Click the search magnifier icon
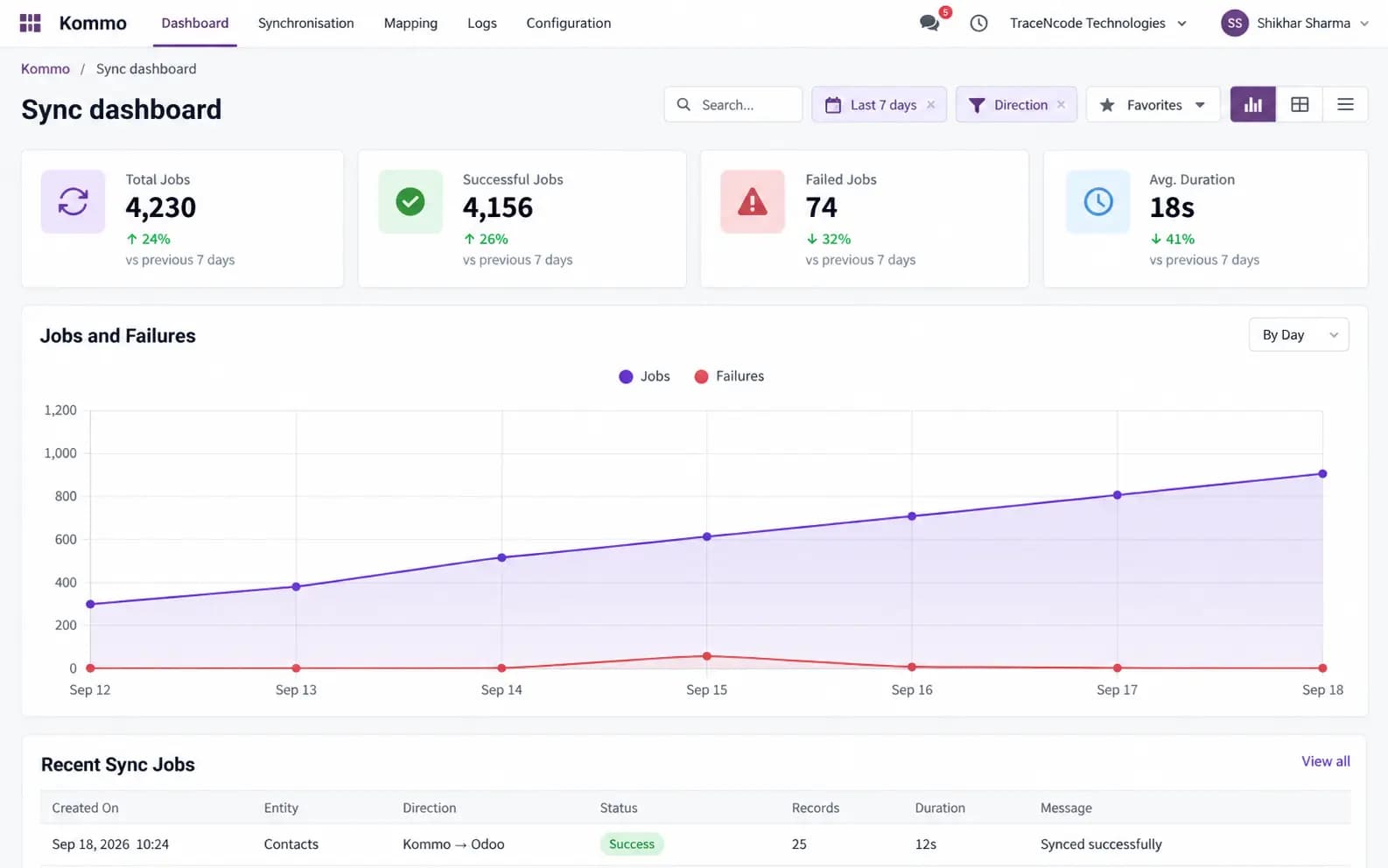This screenshot has width=1388, height=868. pos(683,105)
